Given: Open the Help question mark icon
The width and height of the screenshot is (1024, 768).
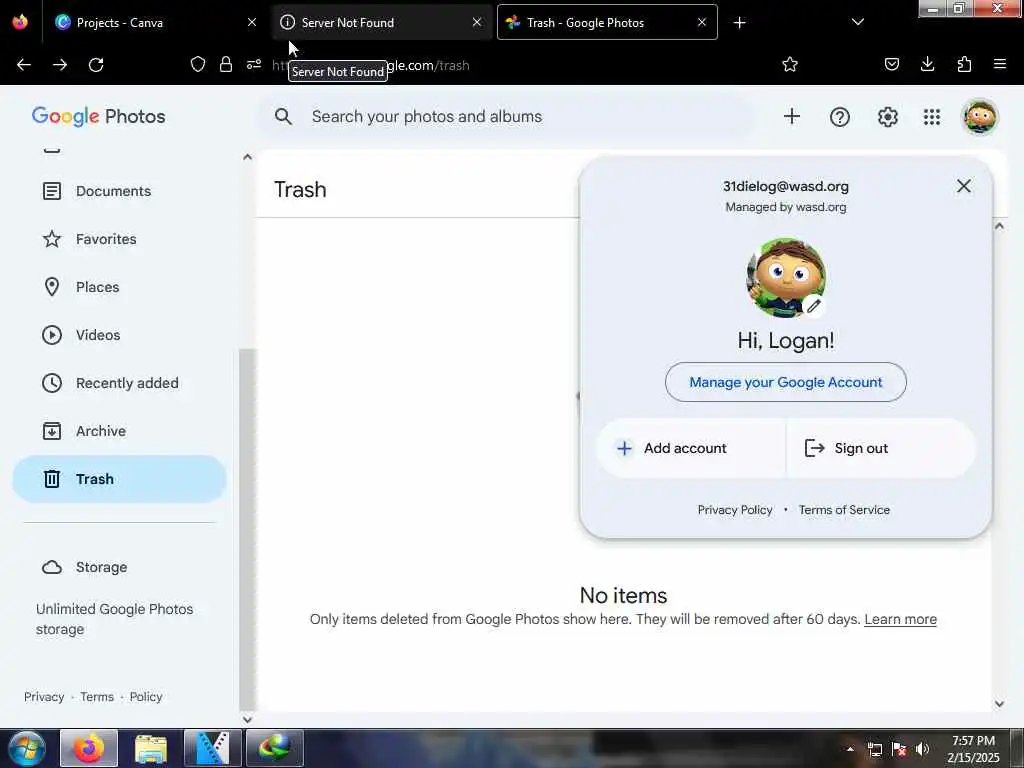Looking at the screenshot, I should coord(840,117).
